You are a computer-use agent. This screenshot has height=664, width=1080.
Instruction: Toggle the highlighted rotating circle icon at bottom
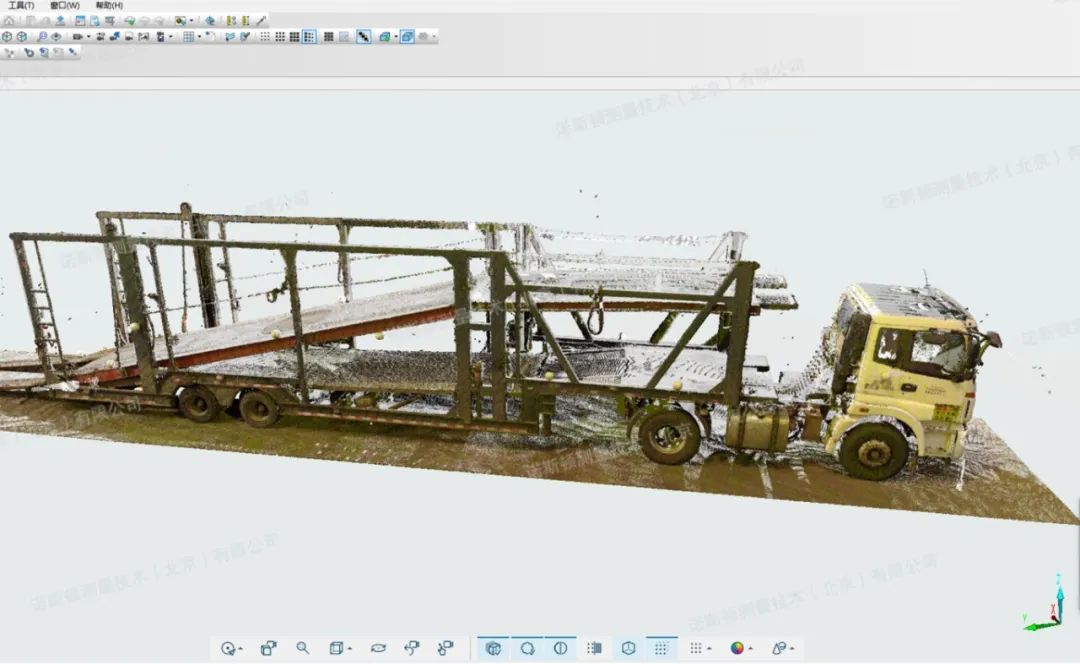pyautogui.click(x=527, y=648)
